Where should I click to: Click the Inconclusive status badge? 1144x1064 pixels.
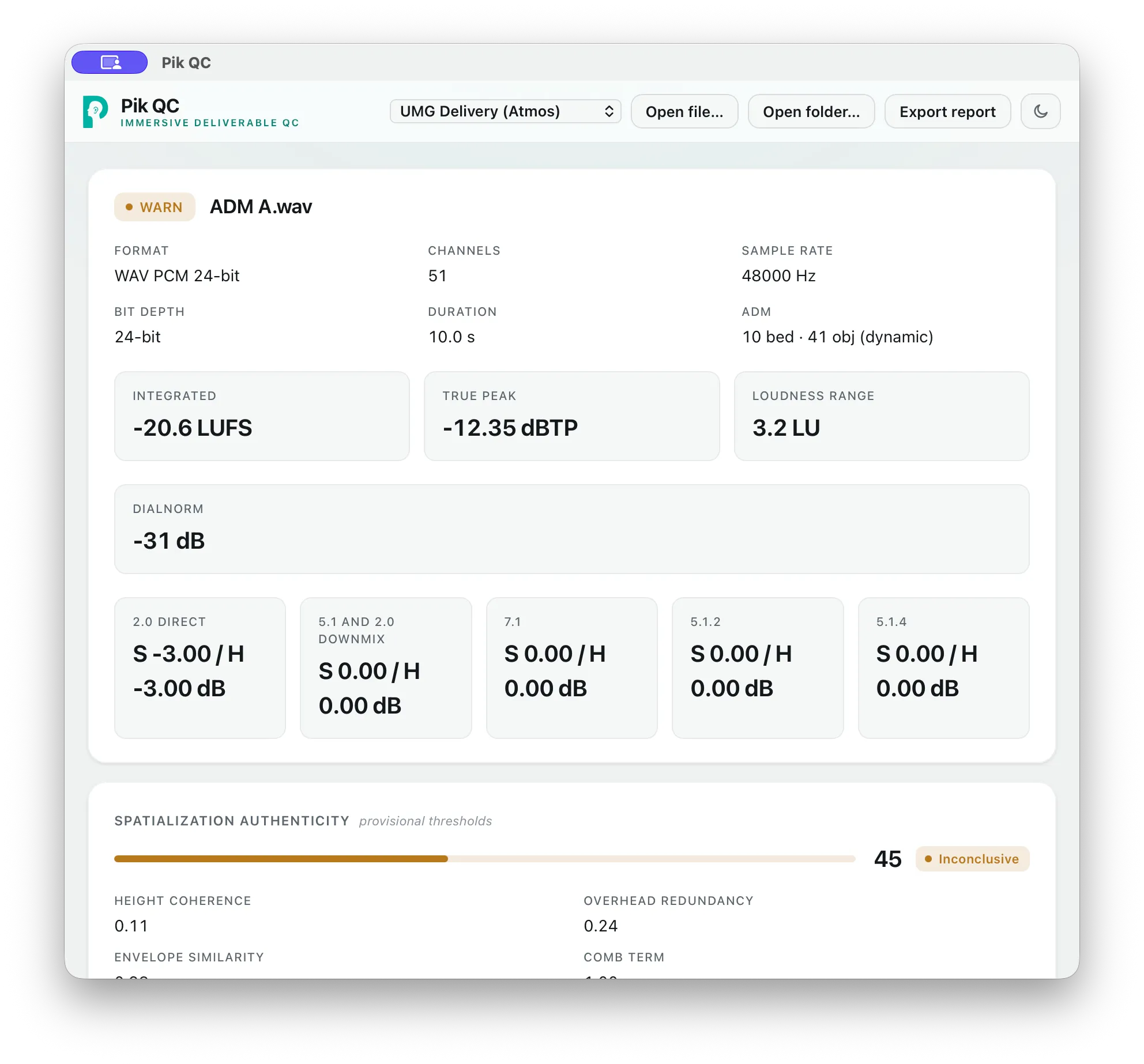[972, 859]
